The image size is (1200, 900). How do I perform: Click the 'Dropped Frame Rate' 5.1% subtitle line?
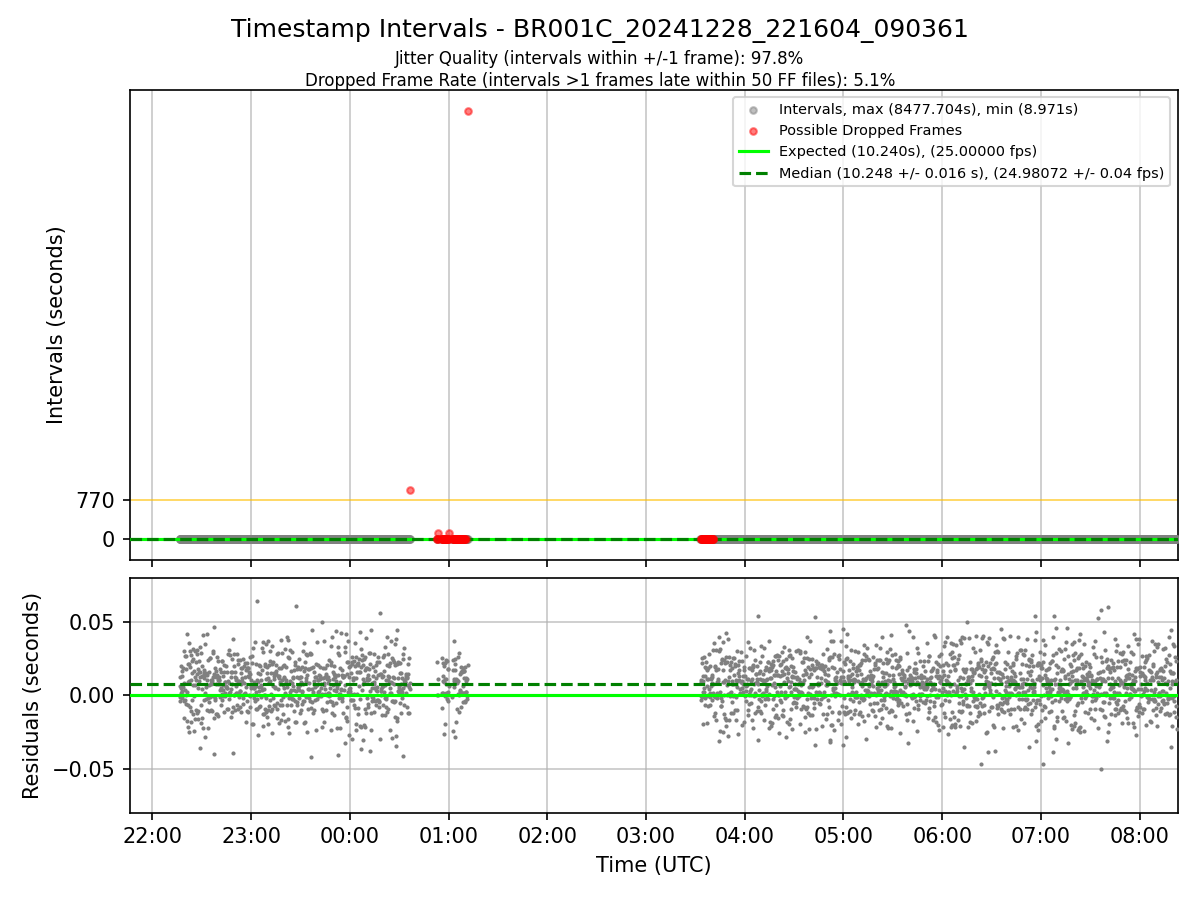pos(600,79)
